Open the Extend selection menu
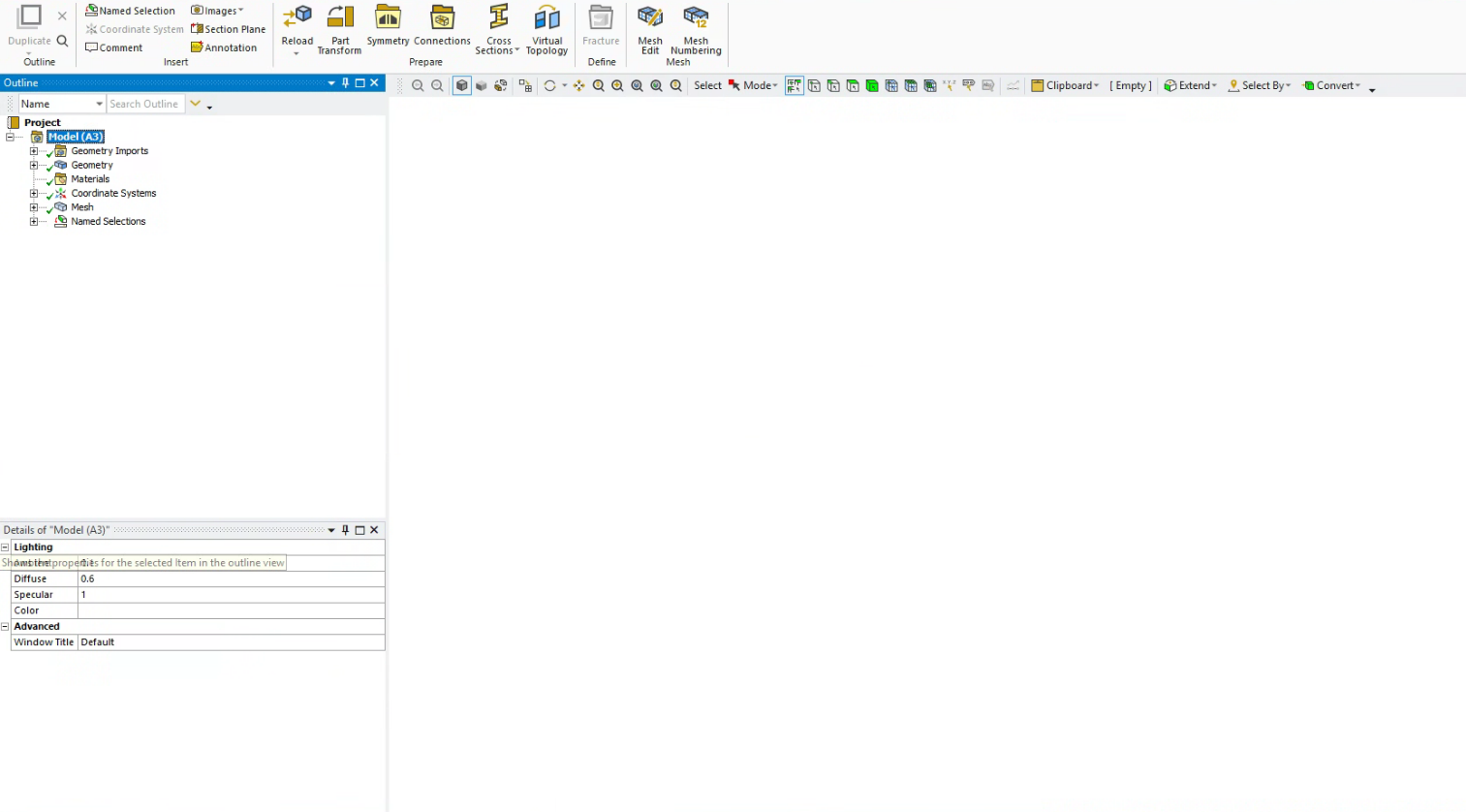1466x812 pixels. pyautogui.click(x=1191, y=85)
